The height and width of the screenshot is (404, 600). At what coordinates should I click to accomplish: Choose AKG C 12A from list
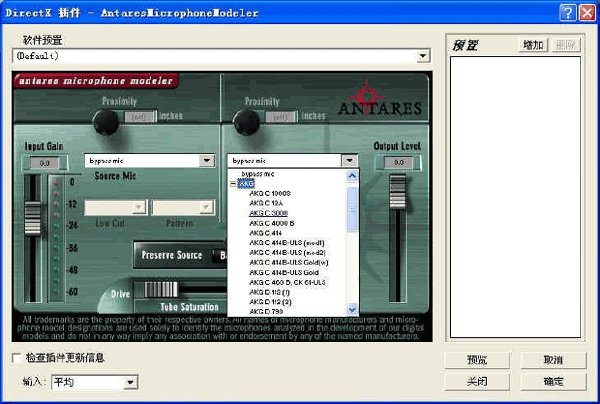[x=266, y=203]
